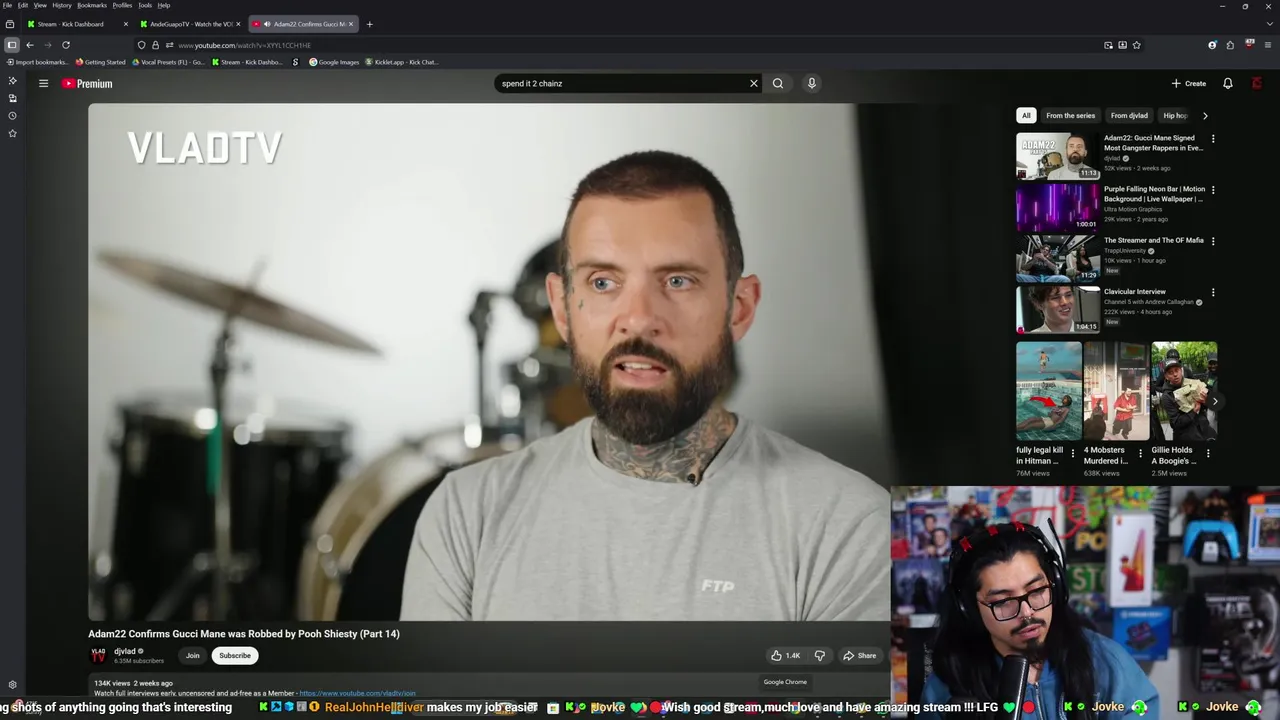Open Firefox View icon beside tabs

[10, 24]
